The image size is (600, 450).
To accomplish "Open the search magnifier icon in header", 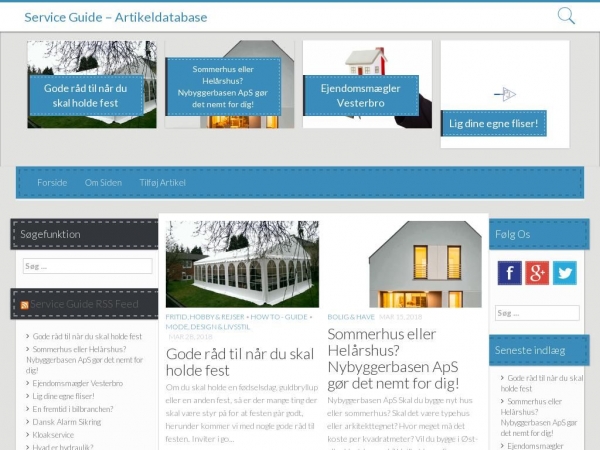I will click(x=566, y=16).
